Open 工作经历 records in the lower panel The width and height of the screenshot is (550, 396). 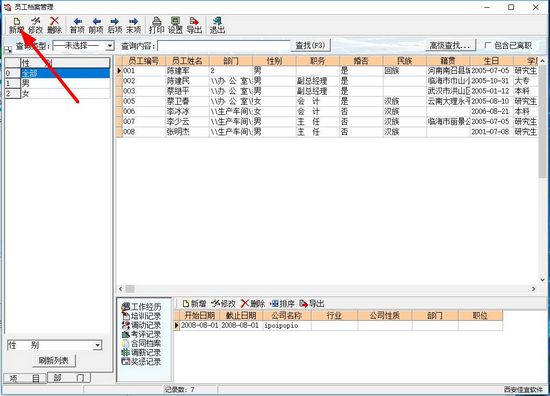(141, 307)
